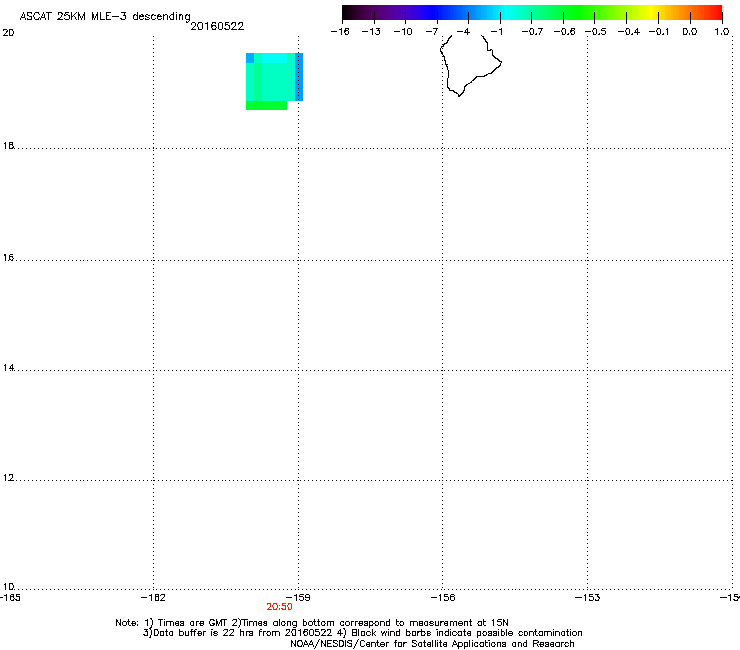Click the latitude axis label '20'
740x650 pixels.
8,33
